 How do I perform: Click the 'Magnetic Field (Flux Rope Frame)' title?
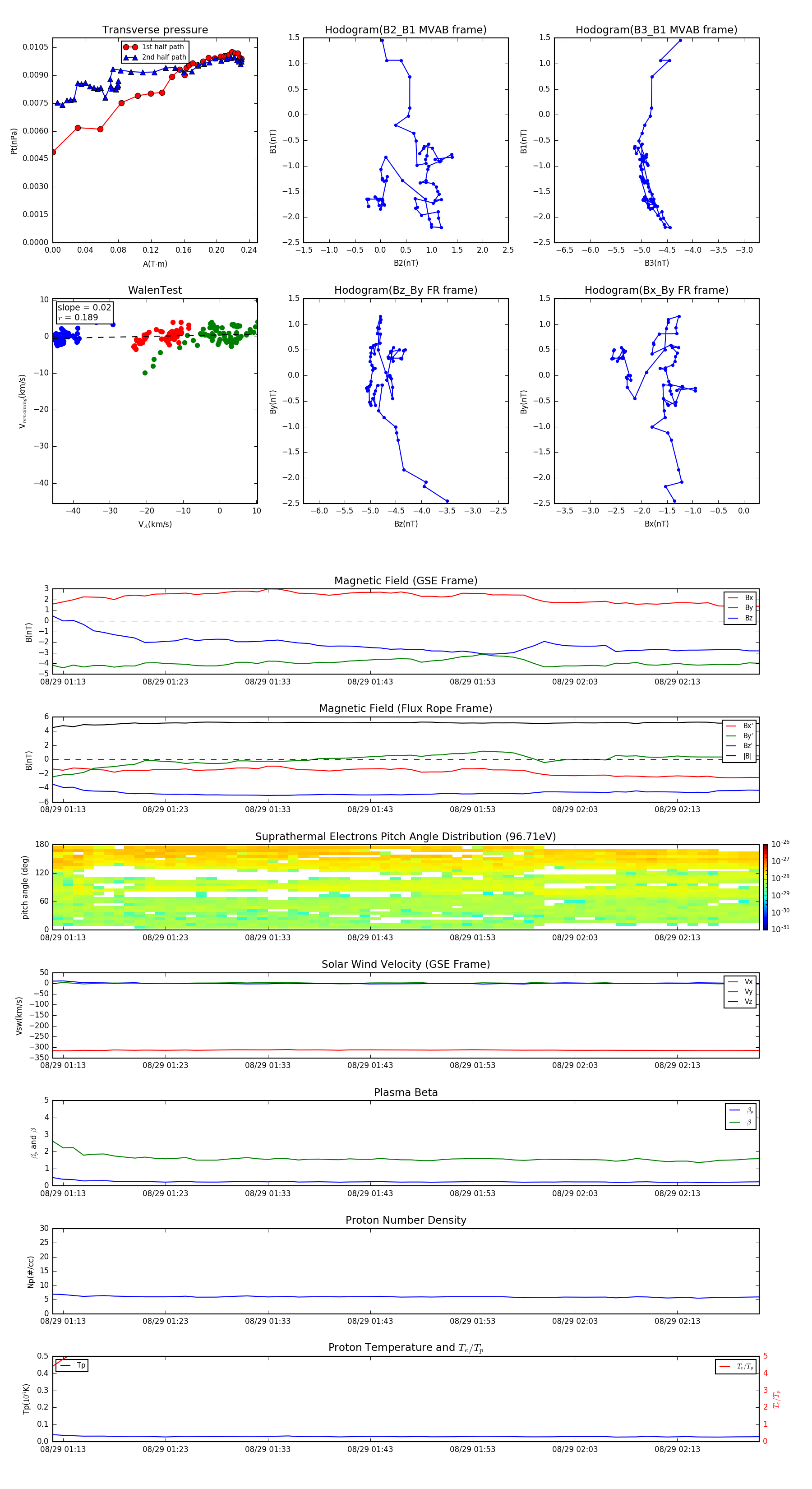click(406, 709)
